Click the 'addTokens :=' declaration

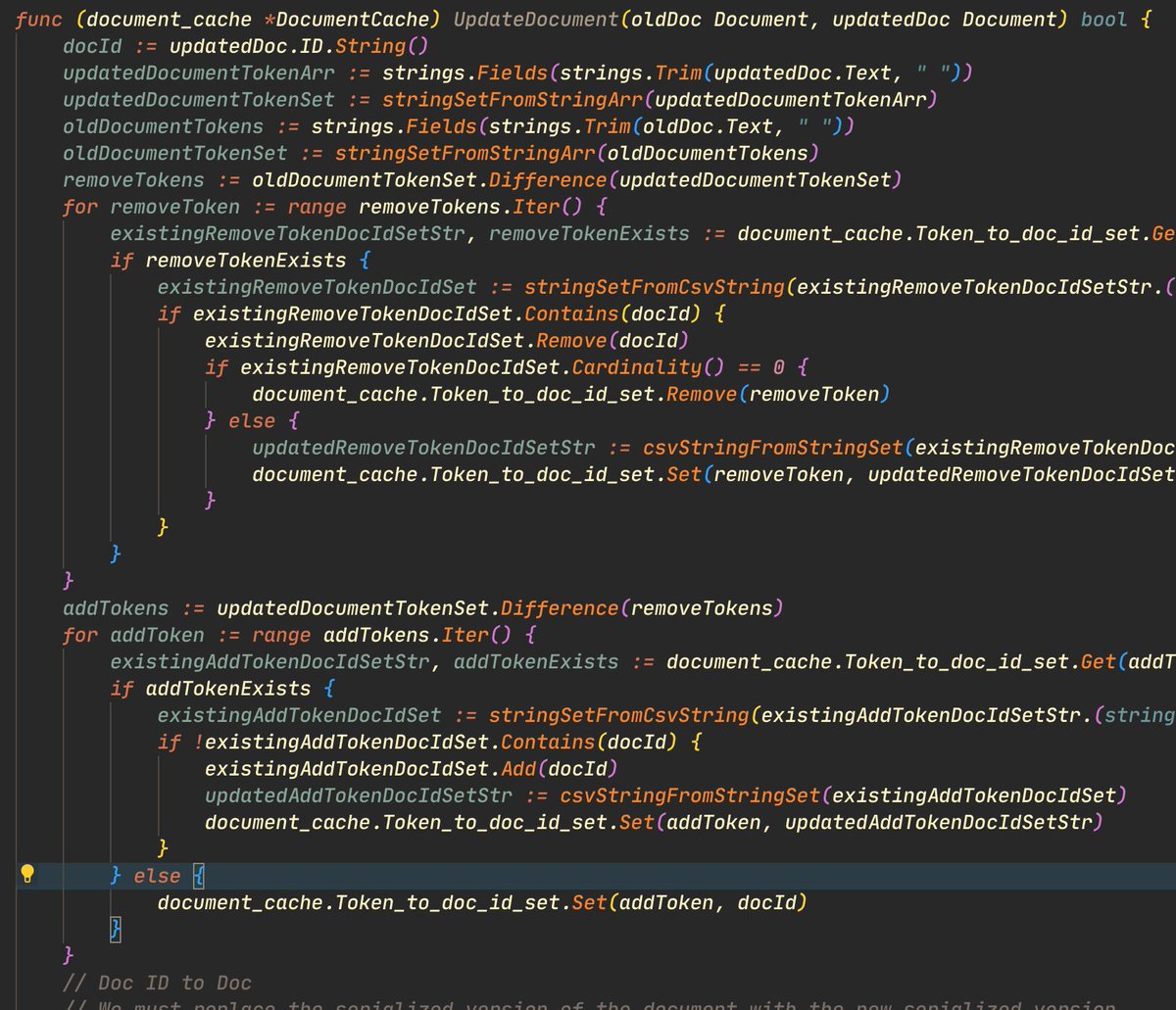tap(133, 607)
